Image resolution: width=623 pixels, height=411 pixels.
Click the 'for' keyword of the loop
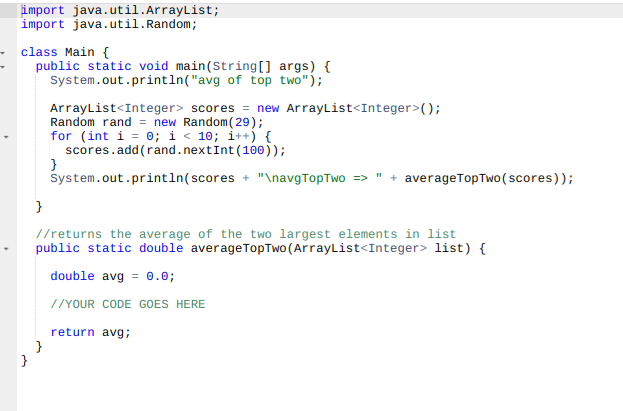(x=61, y=136)
